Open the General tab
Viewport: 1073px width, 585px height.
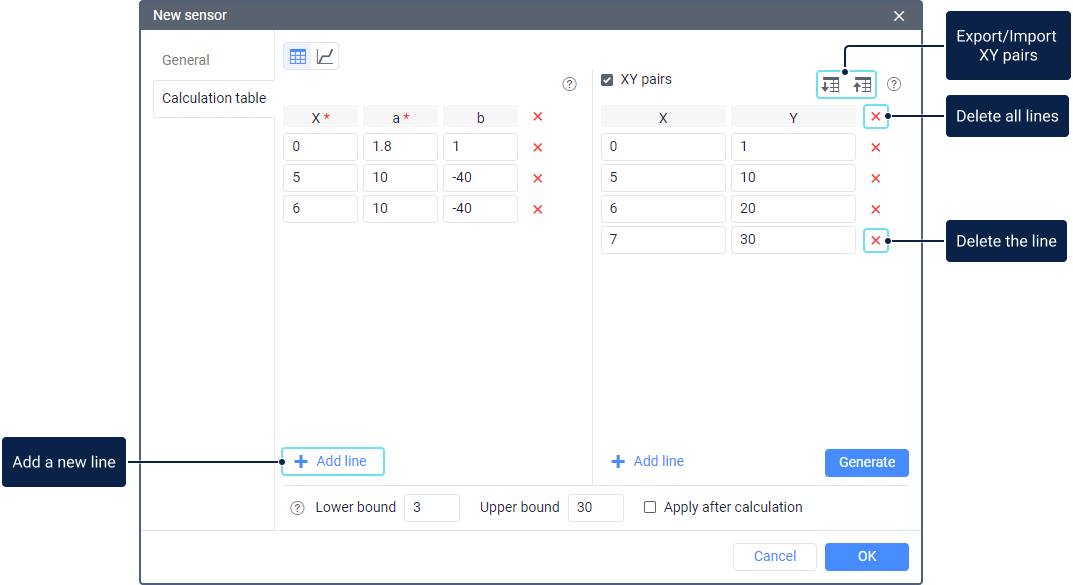pyautogui.click(x=186, y=60)
